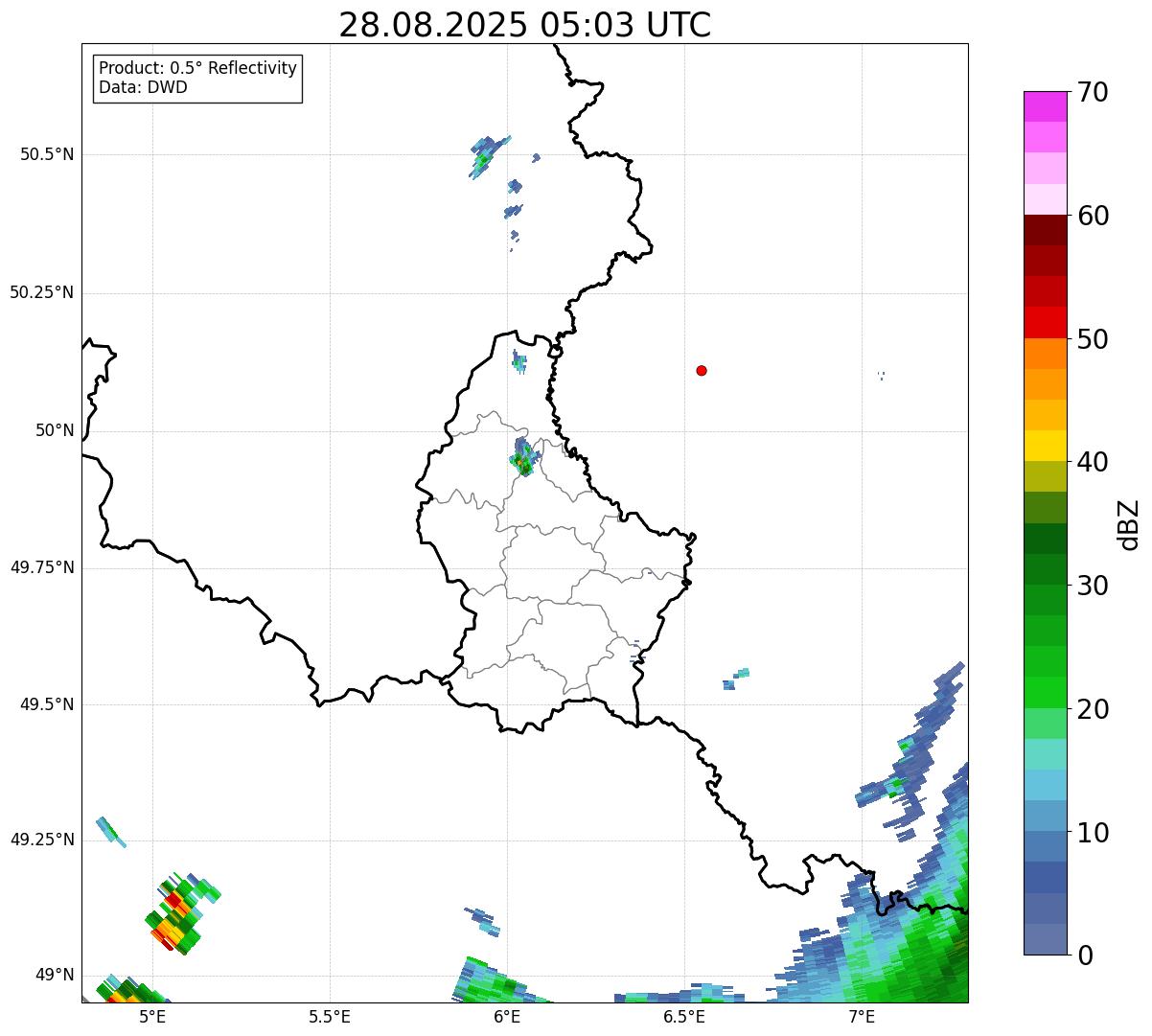Click the 49.5°N latitude label

[x=47, y=704]
